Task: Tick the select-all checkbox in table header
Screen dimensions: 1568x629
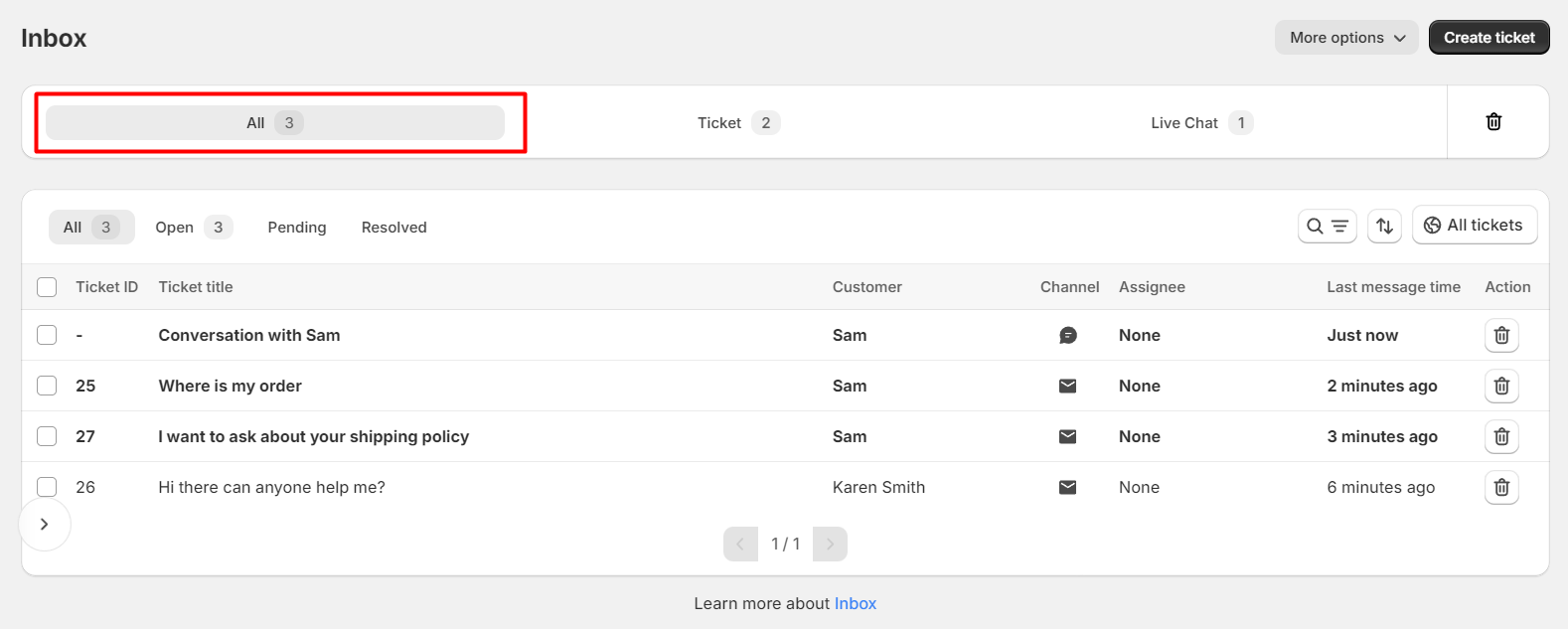Action: pyautogui.click(x=47, y=287)
